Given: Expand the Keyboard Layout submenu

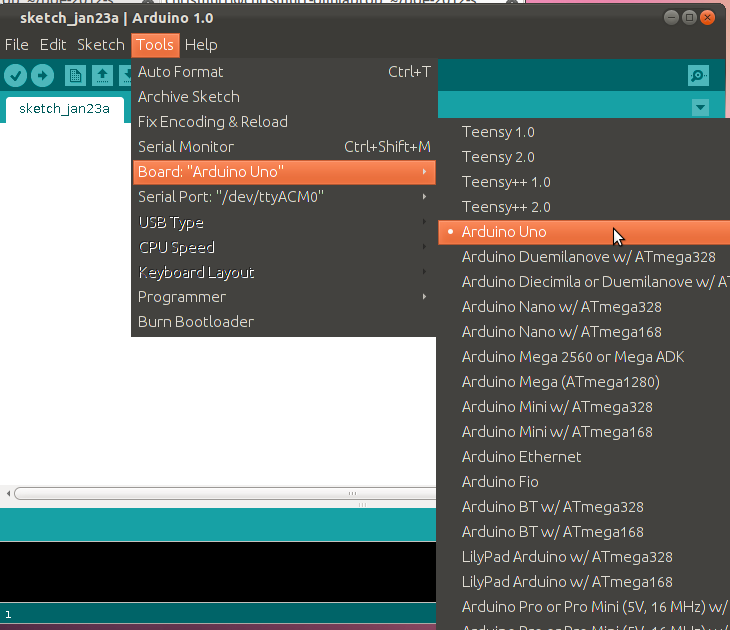Looking at the screenshot, I should pos(284,272).
